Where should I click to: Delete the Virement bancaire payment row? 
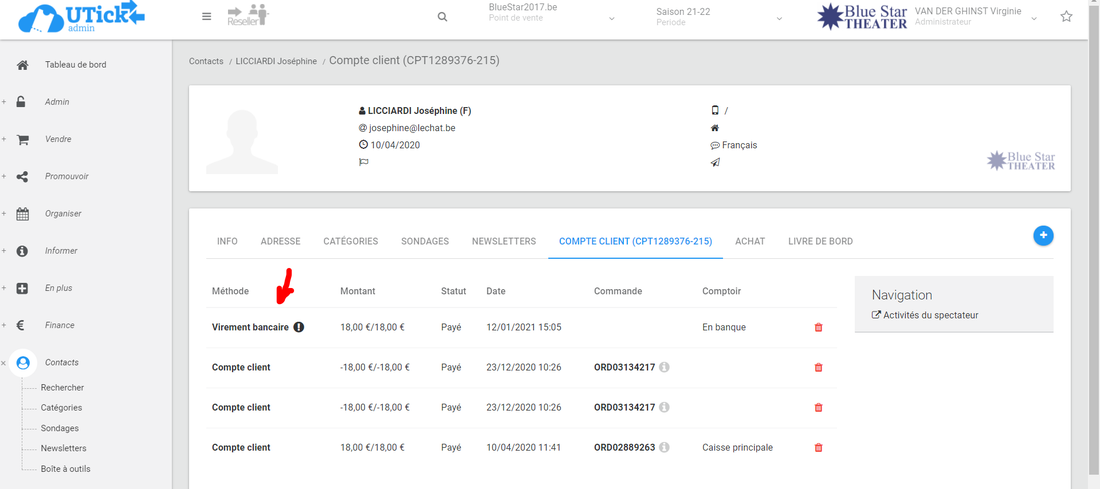coord(818,328)
